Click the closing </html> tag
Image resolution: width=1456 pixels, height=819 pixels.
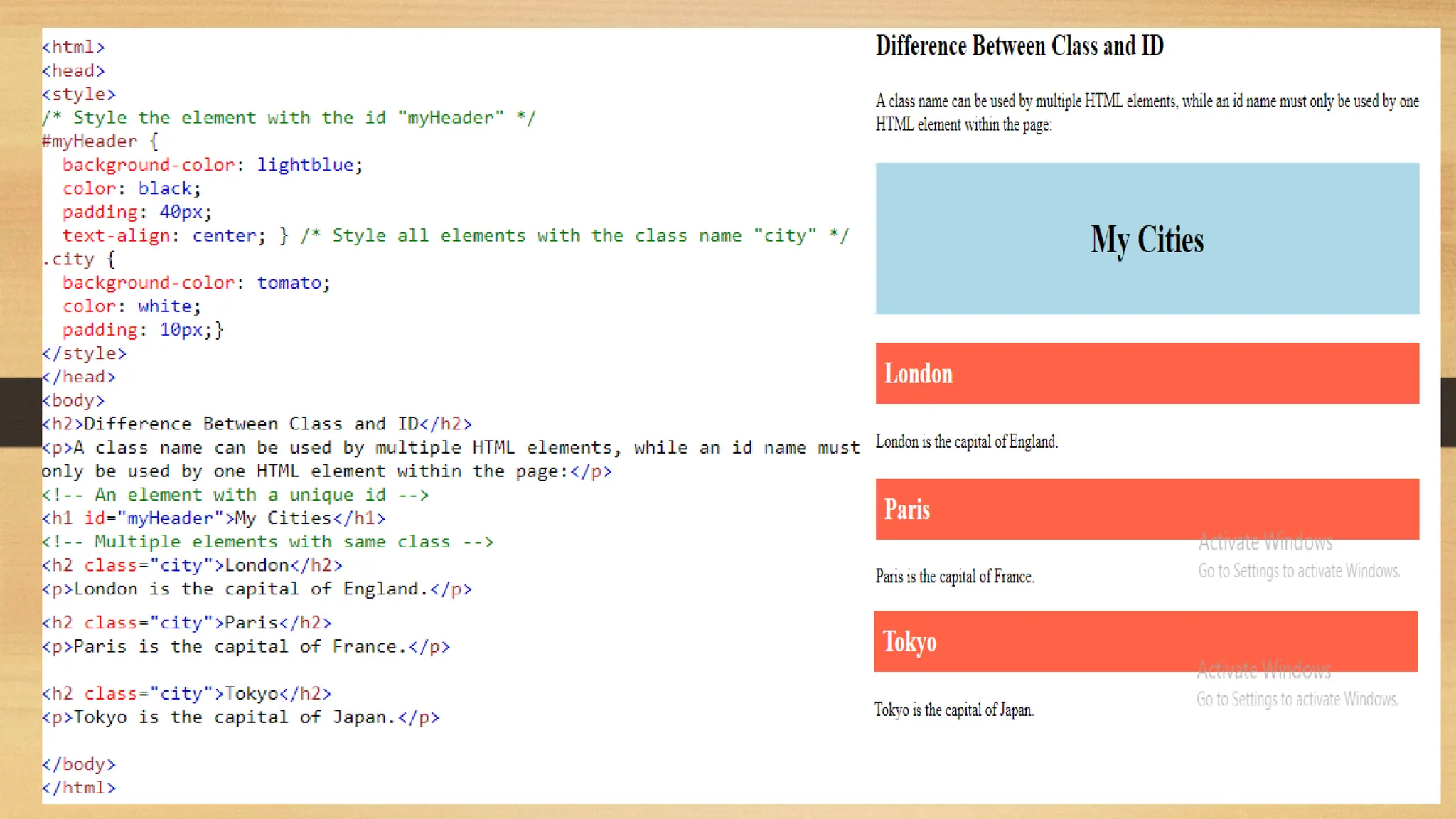click(78, 788)
